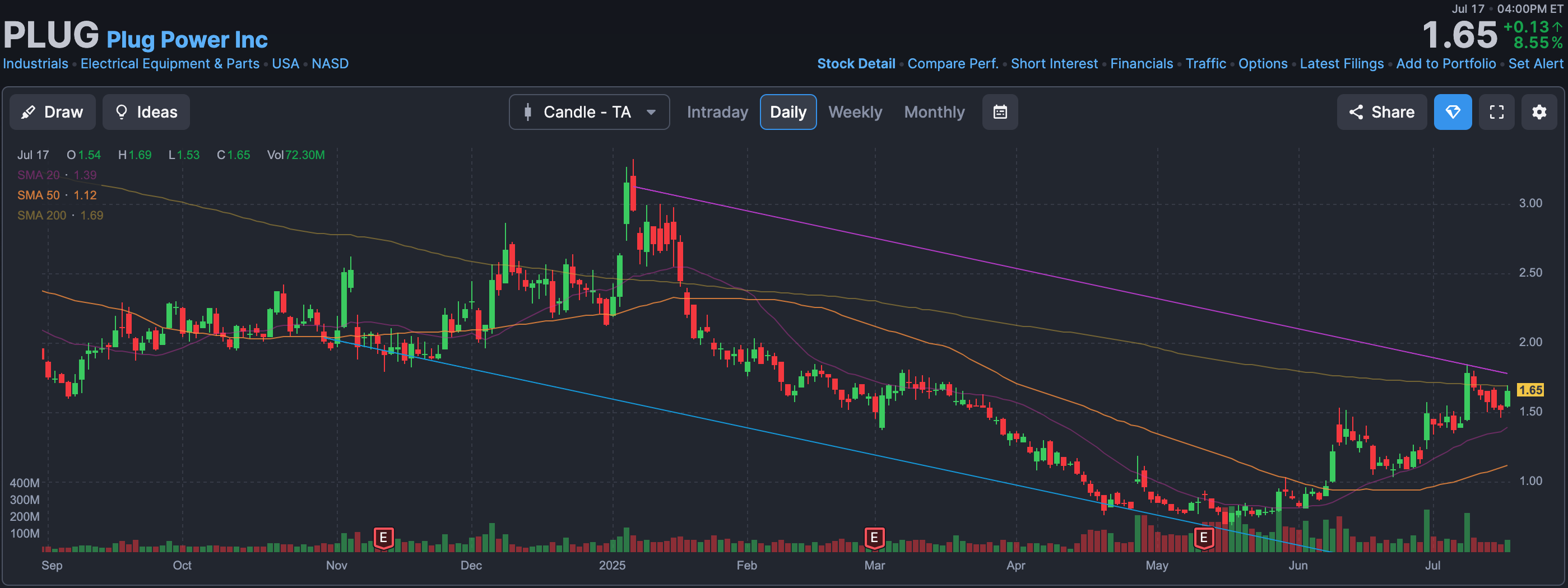
Task: Click the 2025 label on the time axis
Action: click(612, 566)
